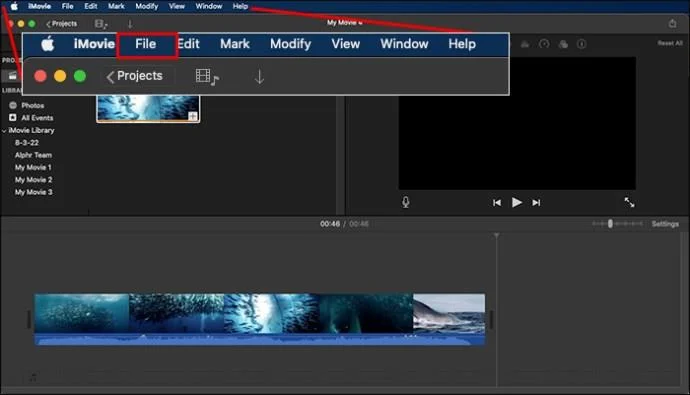Open the Modify menu in the real macOS menu bar
This screenshot has width=690, height=395.
click(x=147, y=6)
